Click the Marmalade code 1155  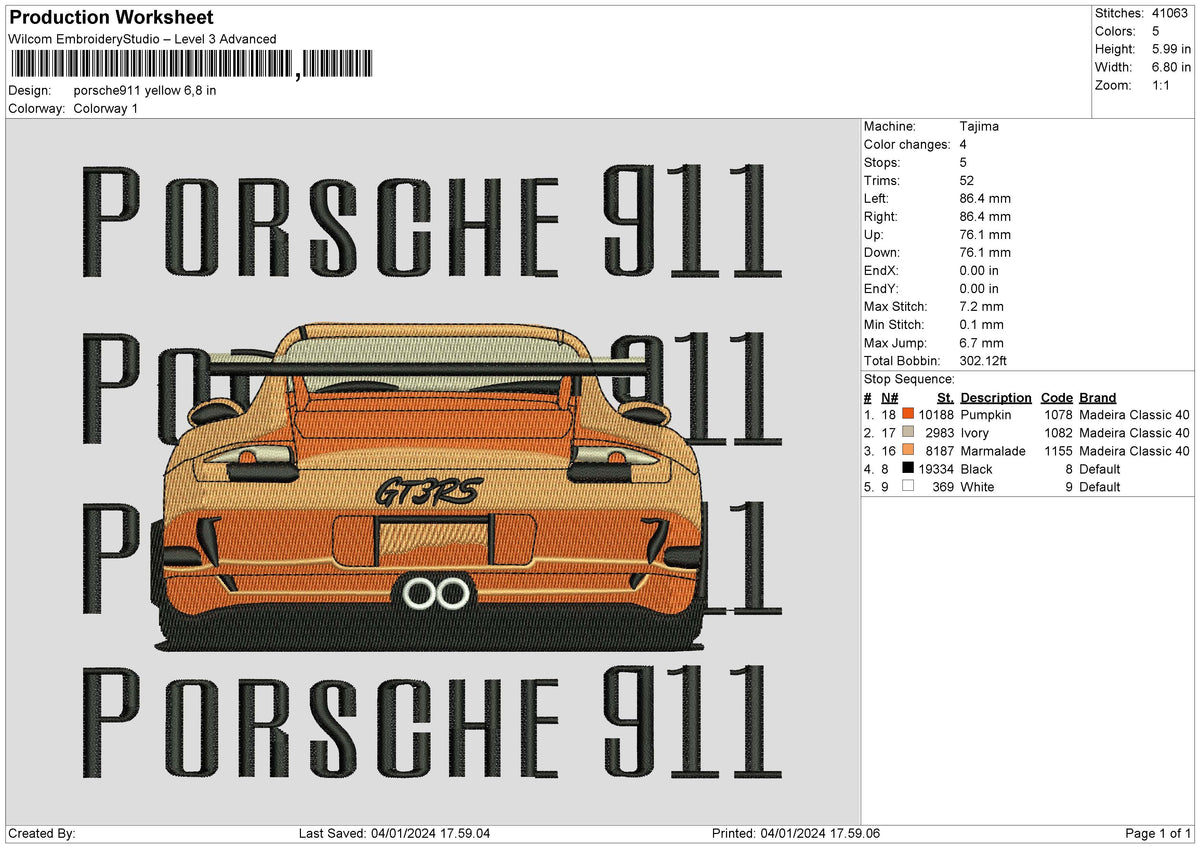[x=1058, y=450]
